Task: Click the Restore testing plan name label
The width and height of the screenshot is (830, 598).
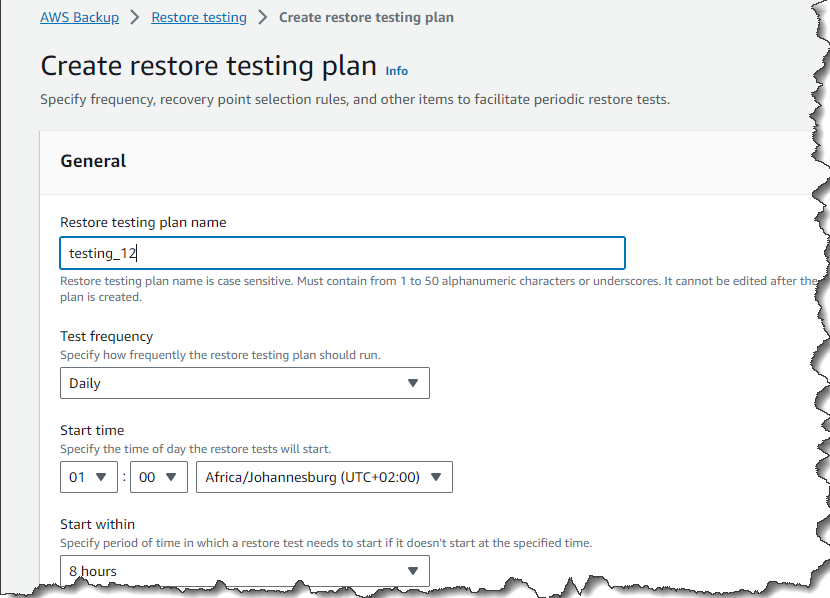Action: pos(143,222)
